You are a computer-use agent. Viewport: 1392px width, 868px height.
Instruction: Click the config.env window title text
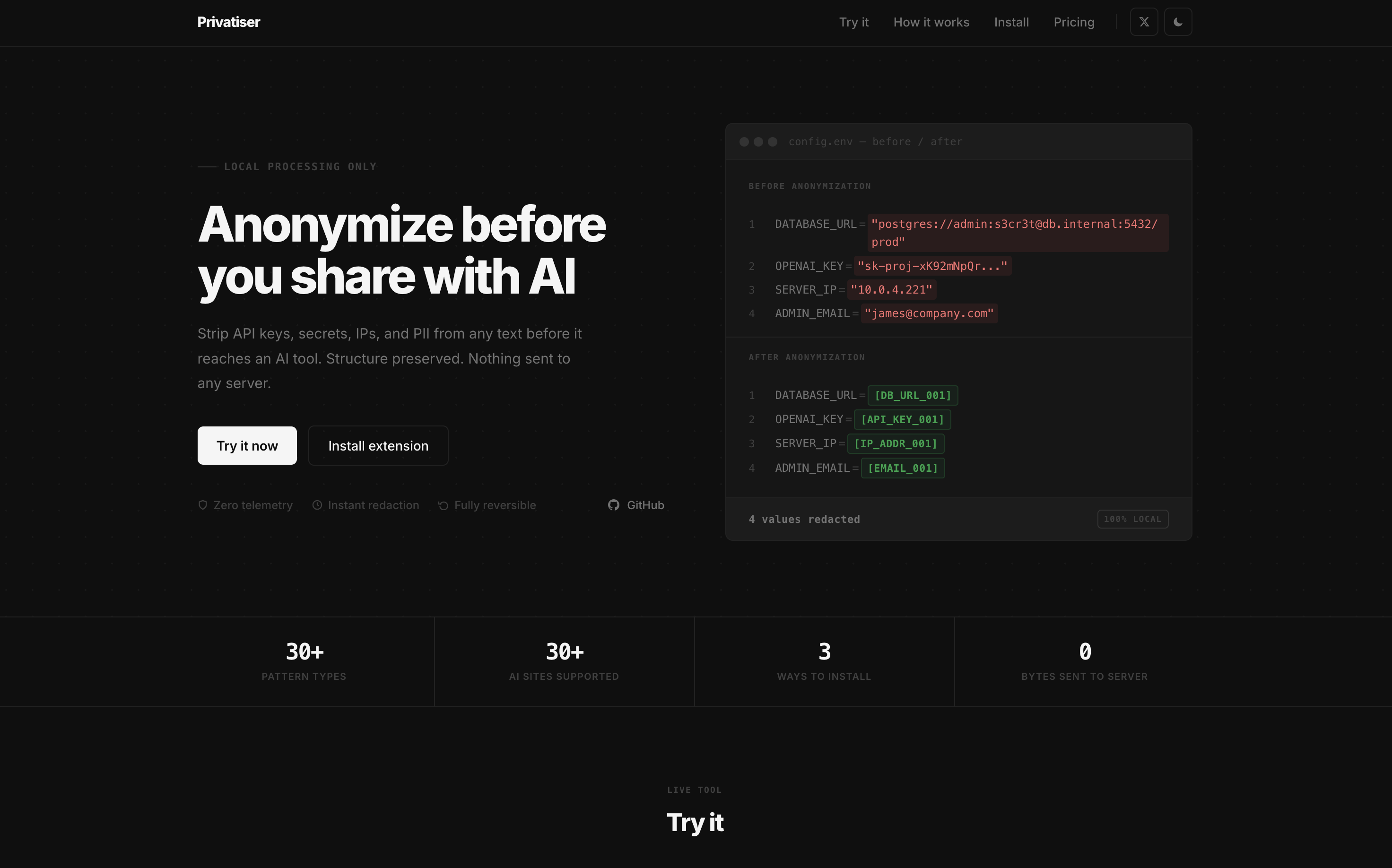tap(875, 142)
